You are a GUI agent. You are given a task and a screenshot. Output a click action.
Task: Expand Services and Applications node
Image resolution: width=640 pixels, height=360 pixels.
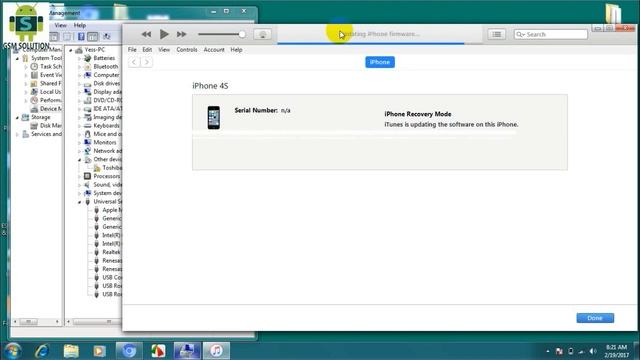tap(18, 134)
